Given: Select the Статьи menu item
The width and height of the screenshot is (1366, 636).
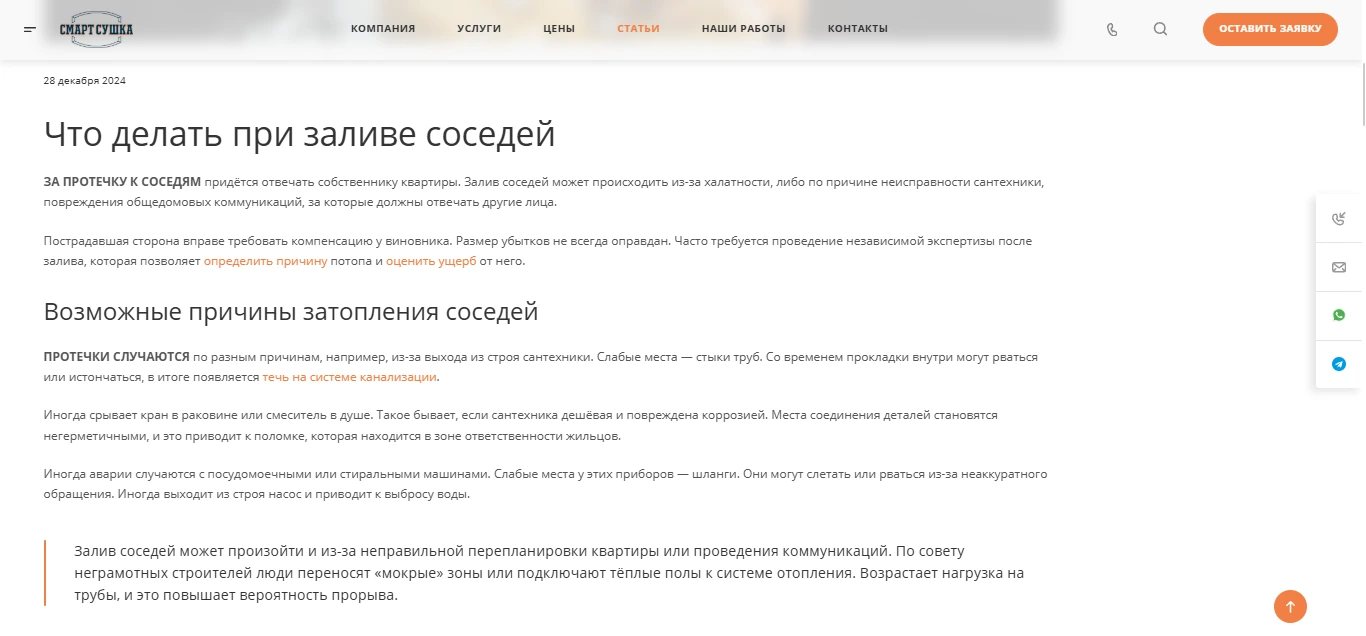Looking at the screenshot, I should tap(638, 29).
